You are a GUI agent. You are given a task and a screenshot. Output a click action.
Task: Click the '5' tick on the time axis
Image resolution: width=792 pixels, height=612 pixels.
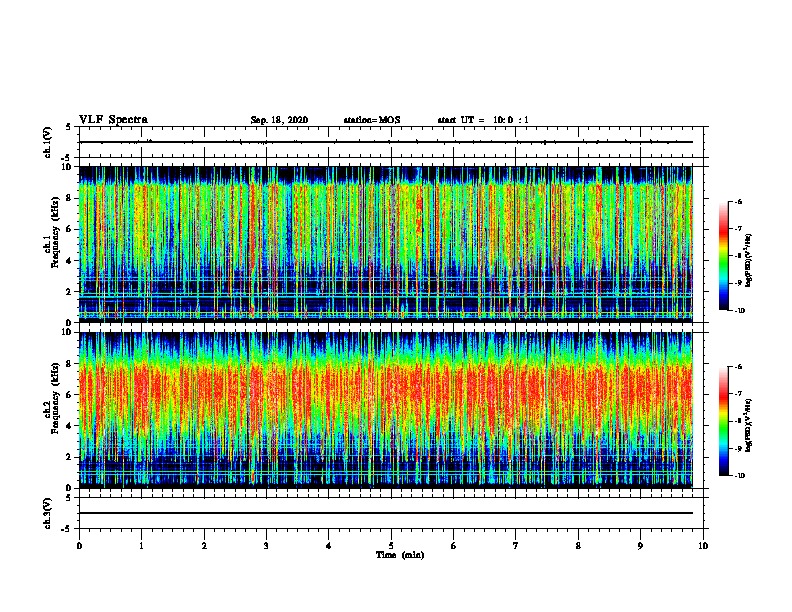(391, 546)
